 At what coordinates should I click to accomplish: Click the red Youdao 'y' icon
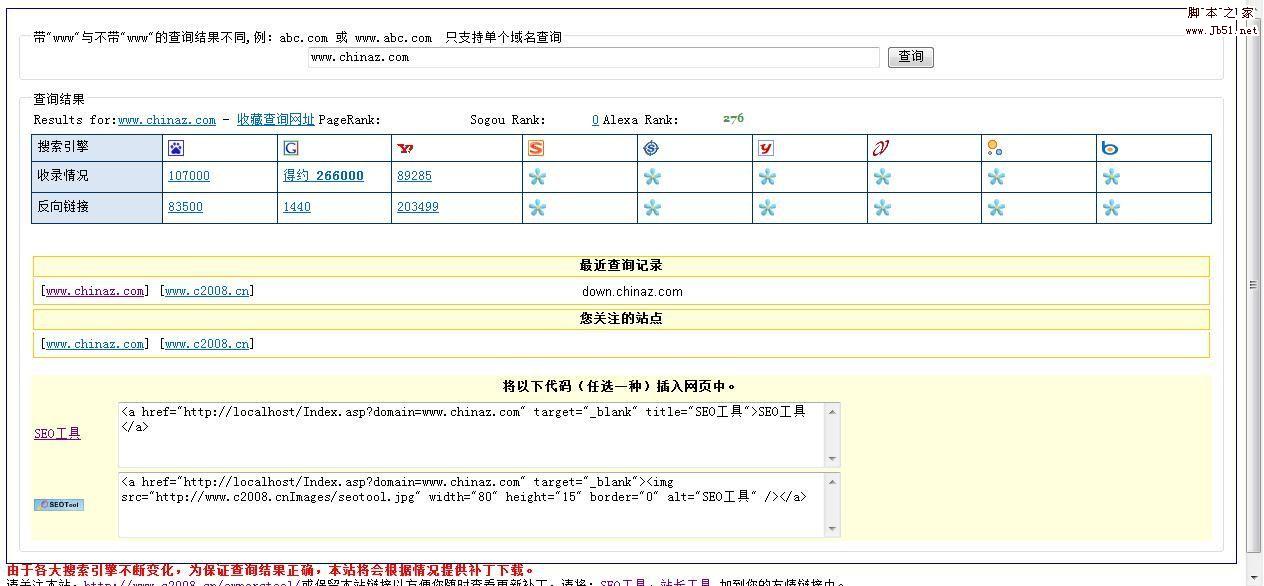[766, 148]
